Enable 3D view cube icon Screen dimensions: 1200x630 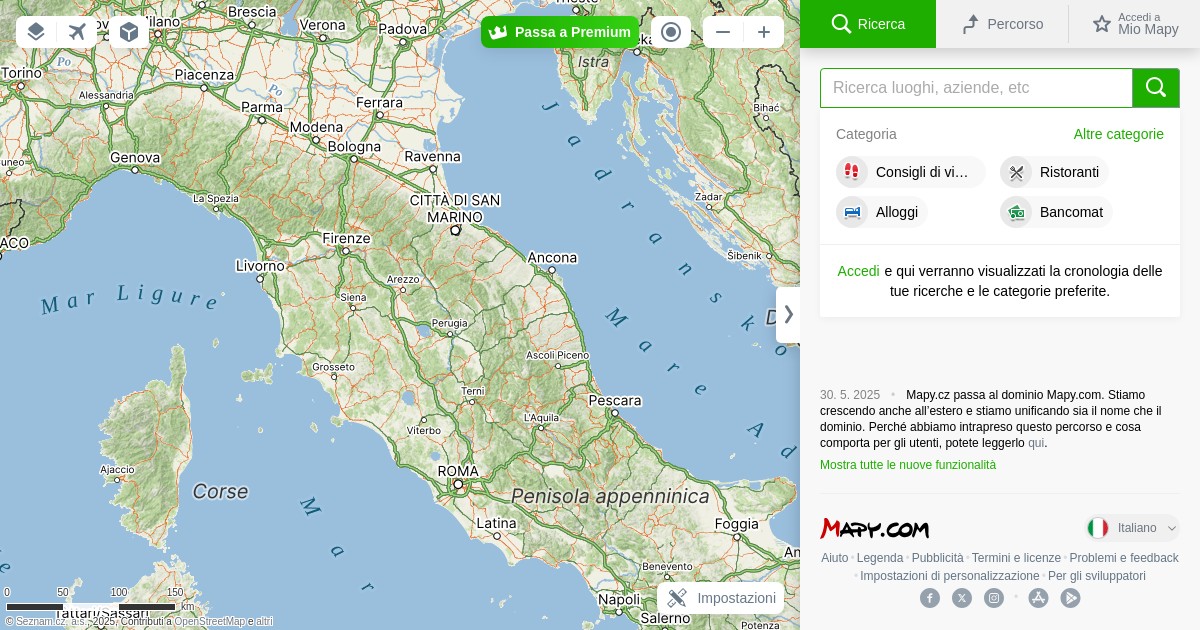[x=129, y=32]
